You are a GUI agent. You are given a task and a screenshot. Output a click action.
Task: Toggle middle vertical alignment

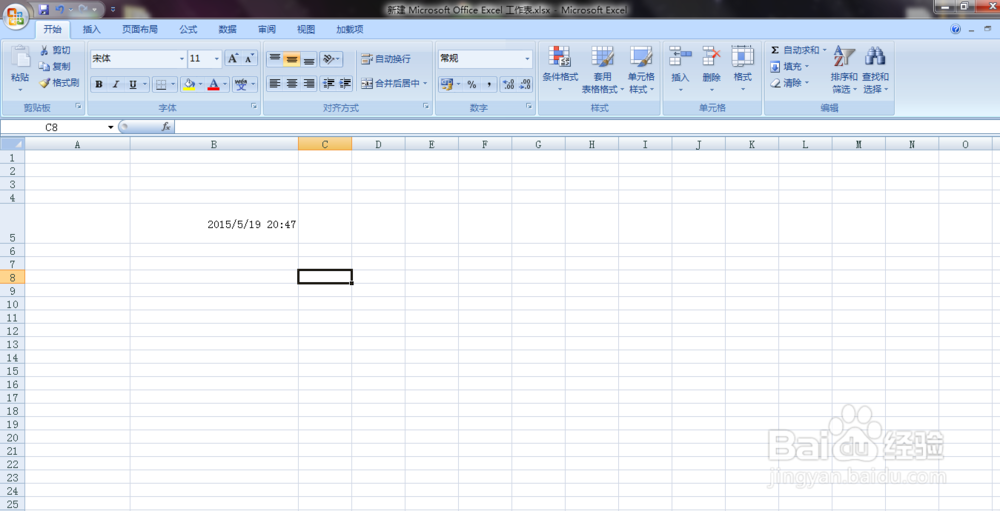point(292,59)
